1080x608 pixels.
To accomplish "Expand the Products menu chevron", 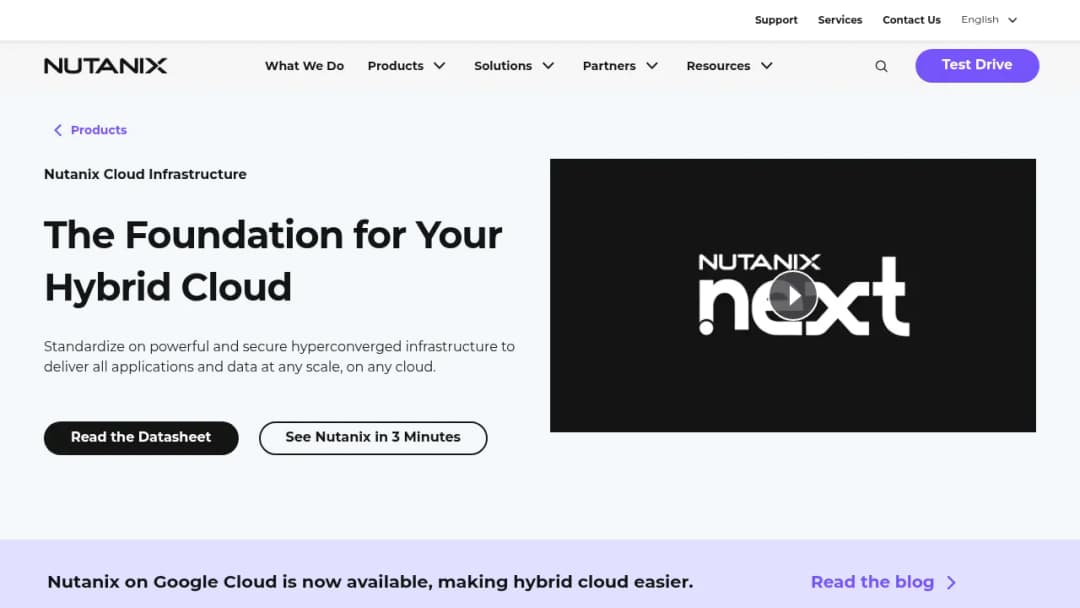I will click(439, 66).
